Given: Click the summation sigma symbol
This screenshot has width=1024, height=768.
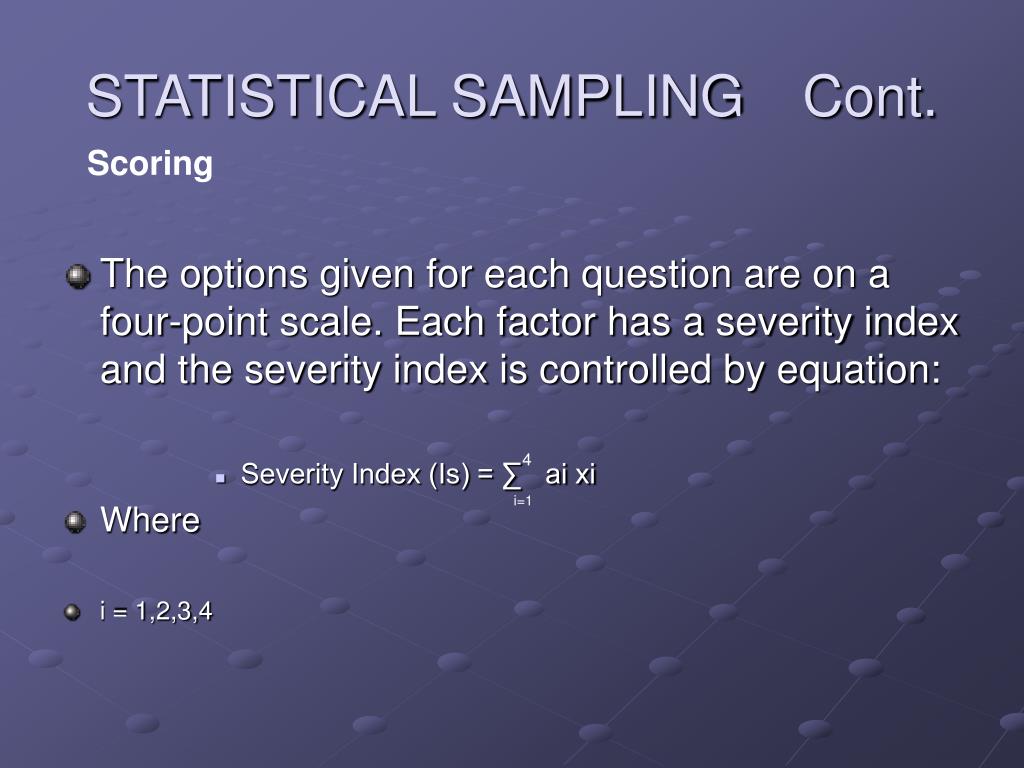Looking at the screenshot, I should [x=512, y=477].
